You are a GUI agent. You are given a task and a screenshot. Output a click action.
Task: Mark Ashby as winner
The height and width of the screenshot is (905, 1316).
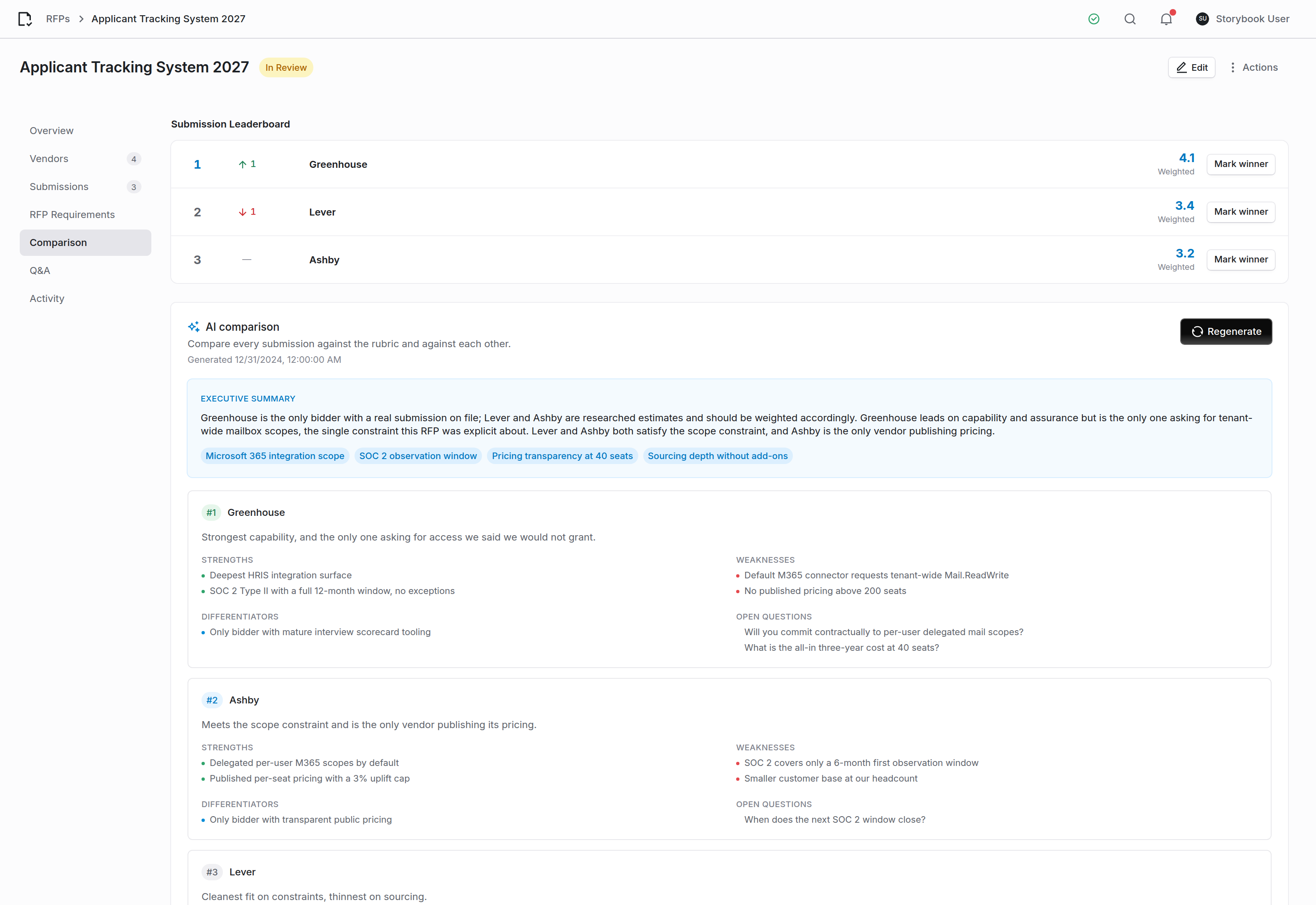coord(1241,259)
